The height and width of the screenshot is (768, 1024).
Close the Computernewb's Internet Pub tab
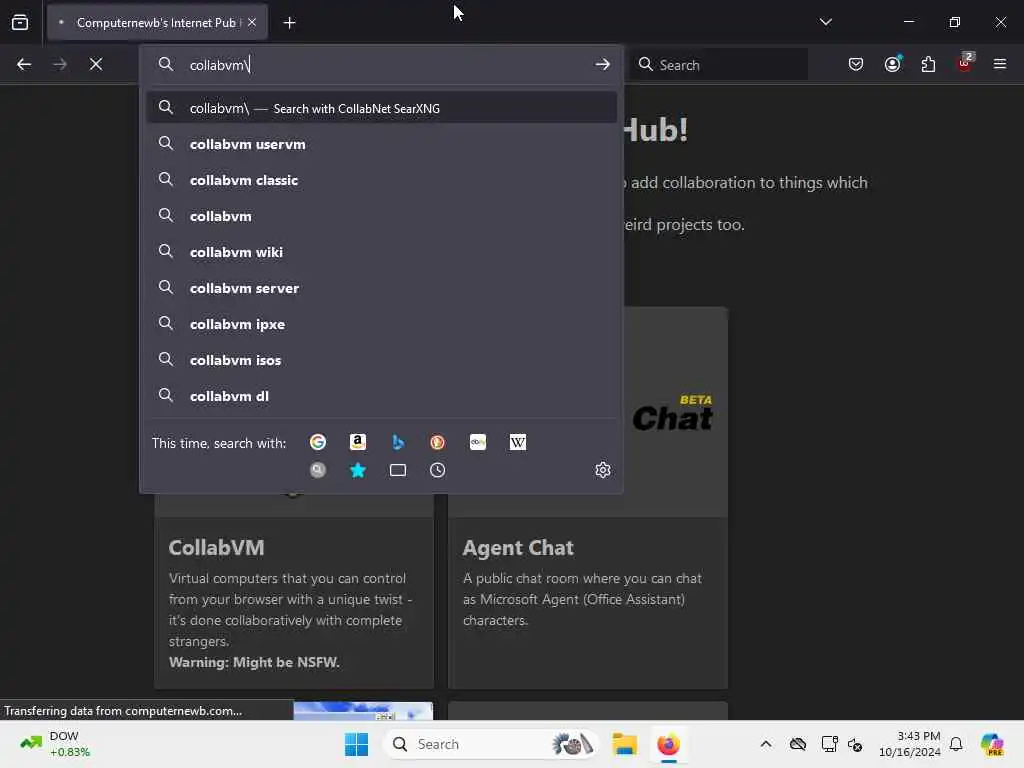pyautogui.click(x=252, y=22)
